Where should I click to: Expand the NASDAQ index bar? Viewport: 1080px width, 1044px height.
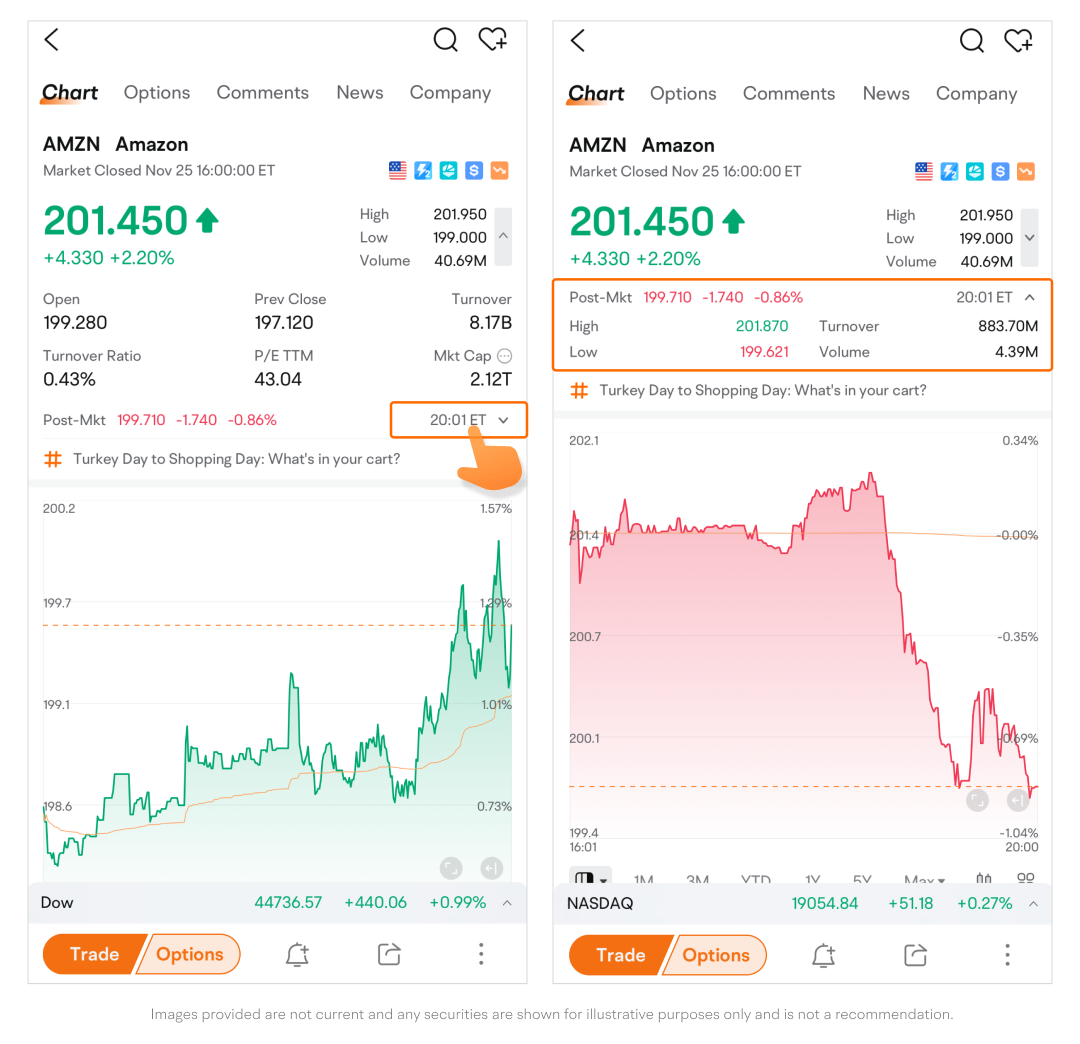pyautogui.click(x=1033, y=904)
